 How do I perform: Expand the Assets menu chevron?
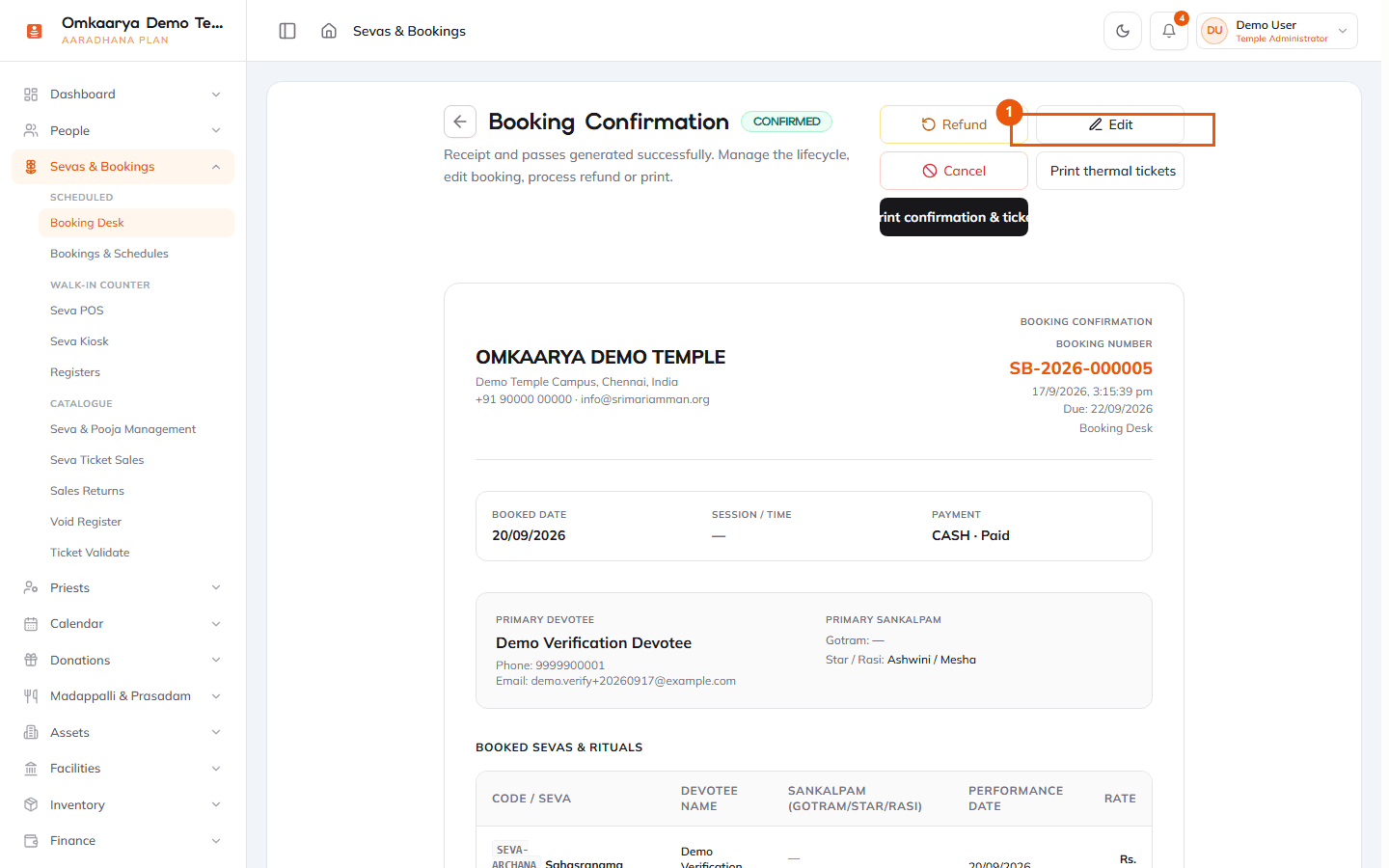pyautogui.click(x=216, y=733)
